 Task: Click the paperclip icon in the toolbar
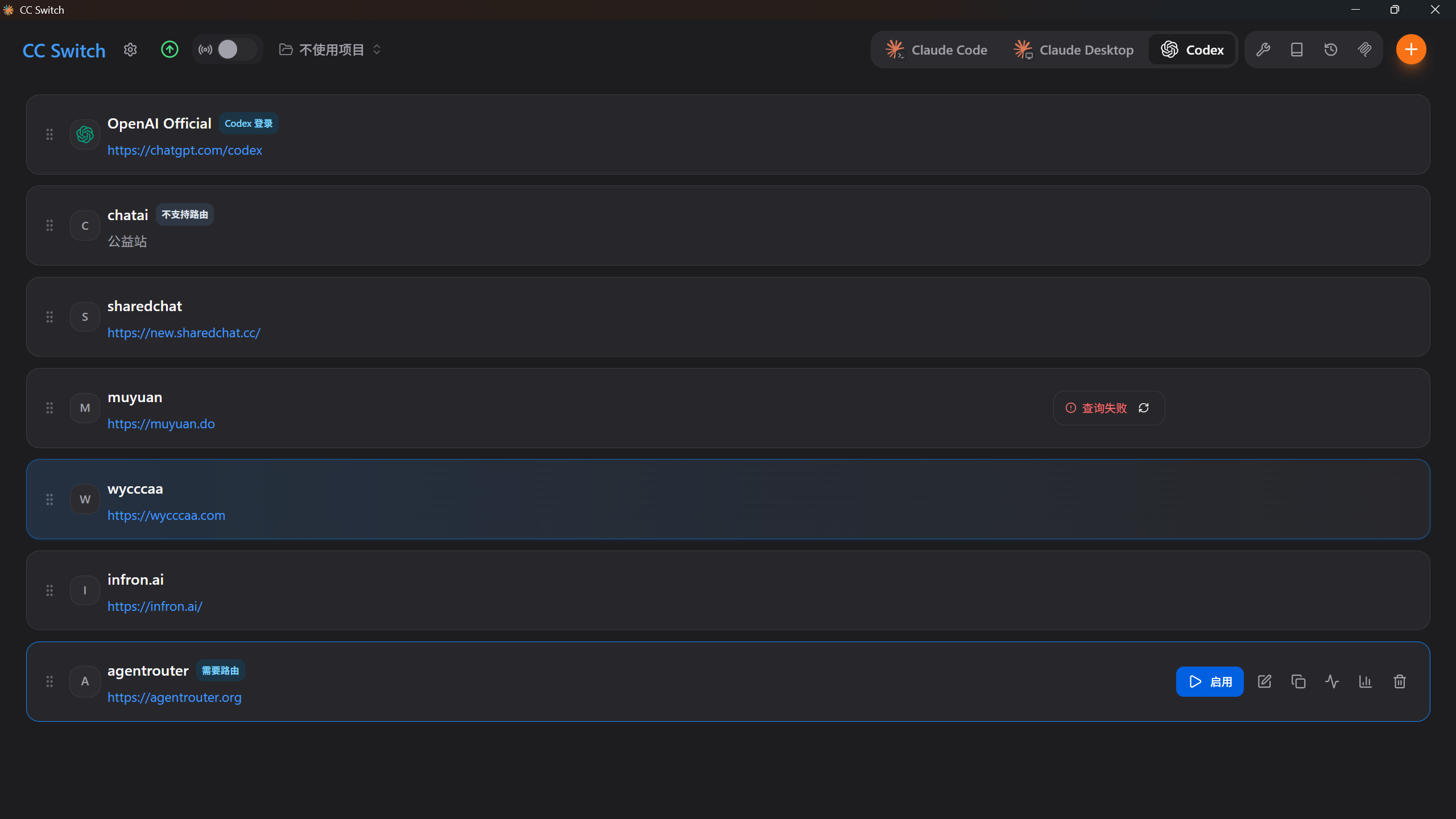(x=1364, y=50)
